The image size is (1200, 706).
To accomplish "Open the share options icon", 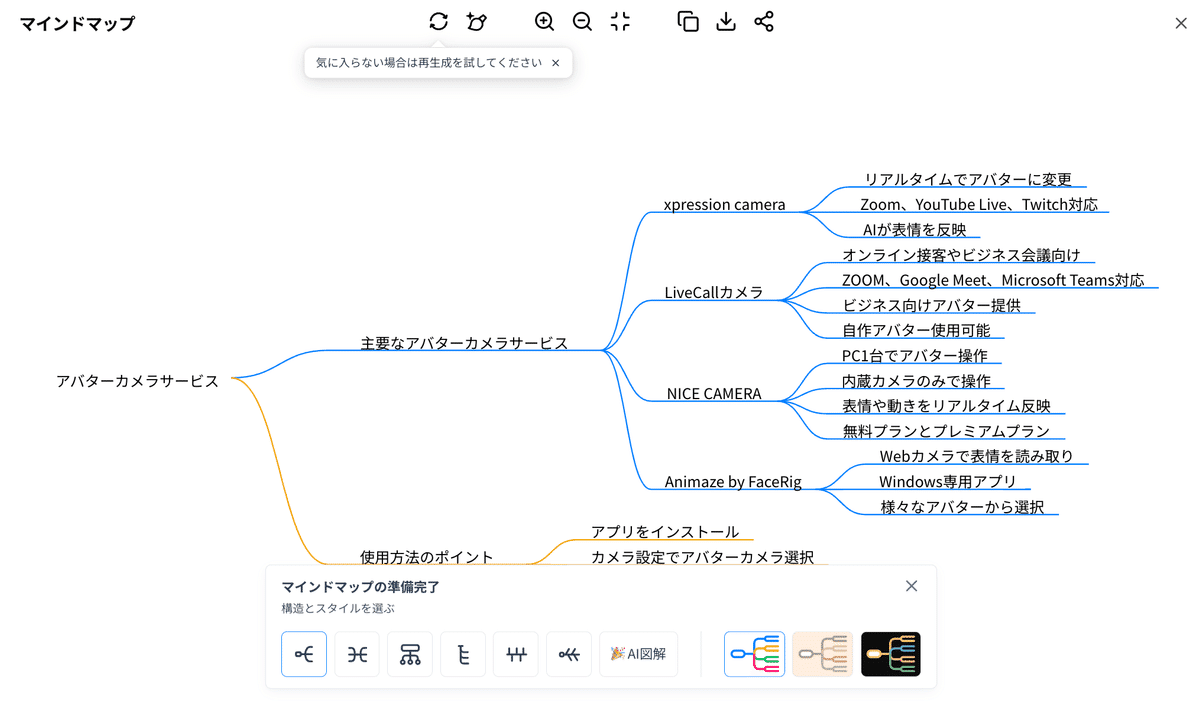I will pyautogui.click(x=764, y=21).
